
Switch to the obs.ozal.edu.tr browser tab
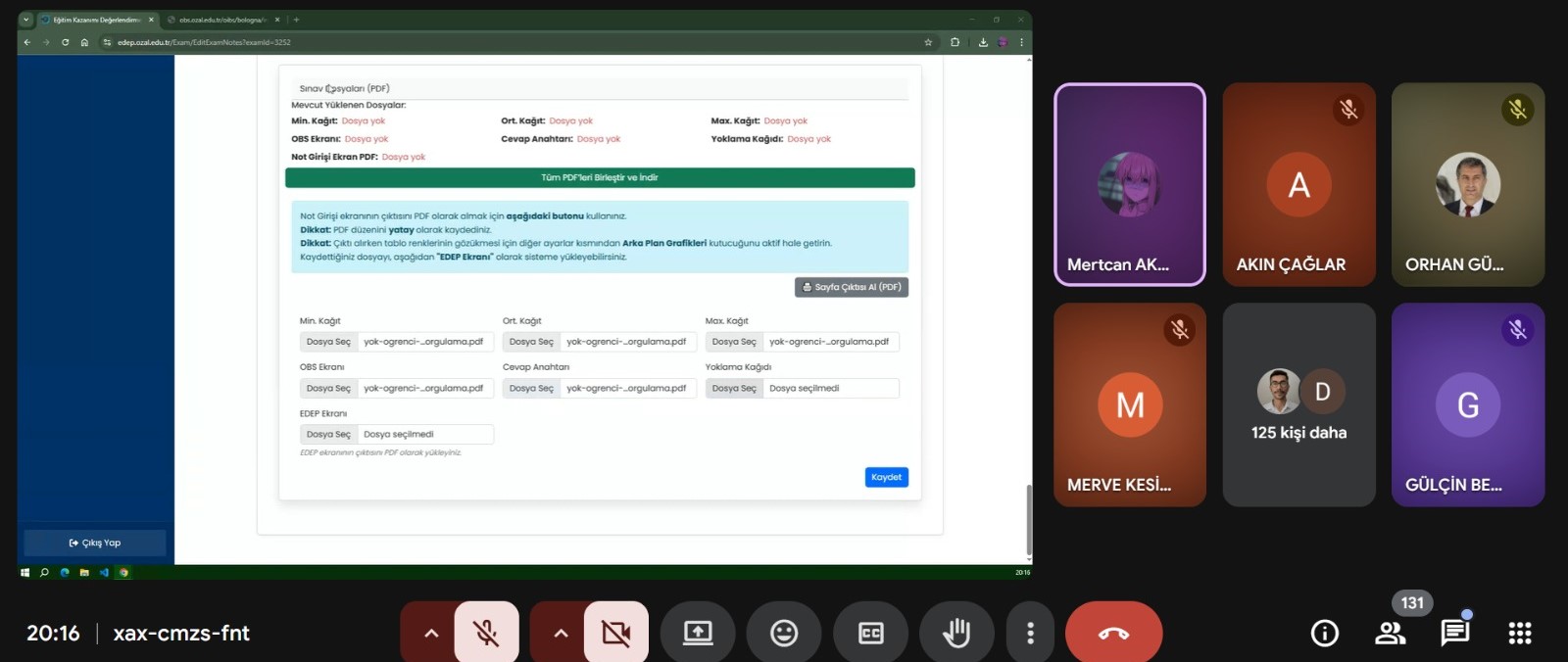click(221, 20)
